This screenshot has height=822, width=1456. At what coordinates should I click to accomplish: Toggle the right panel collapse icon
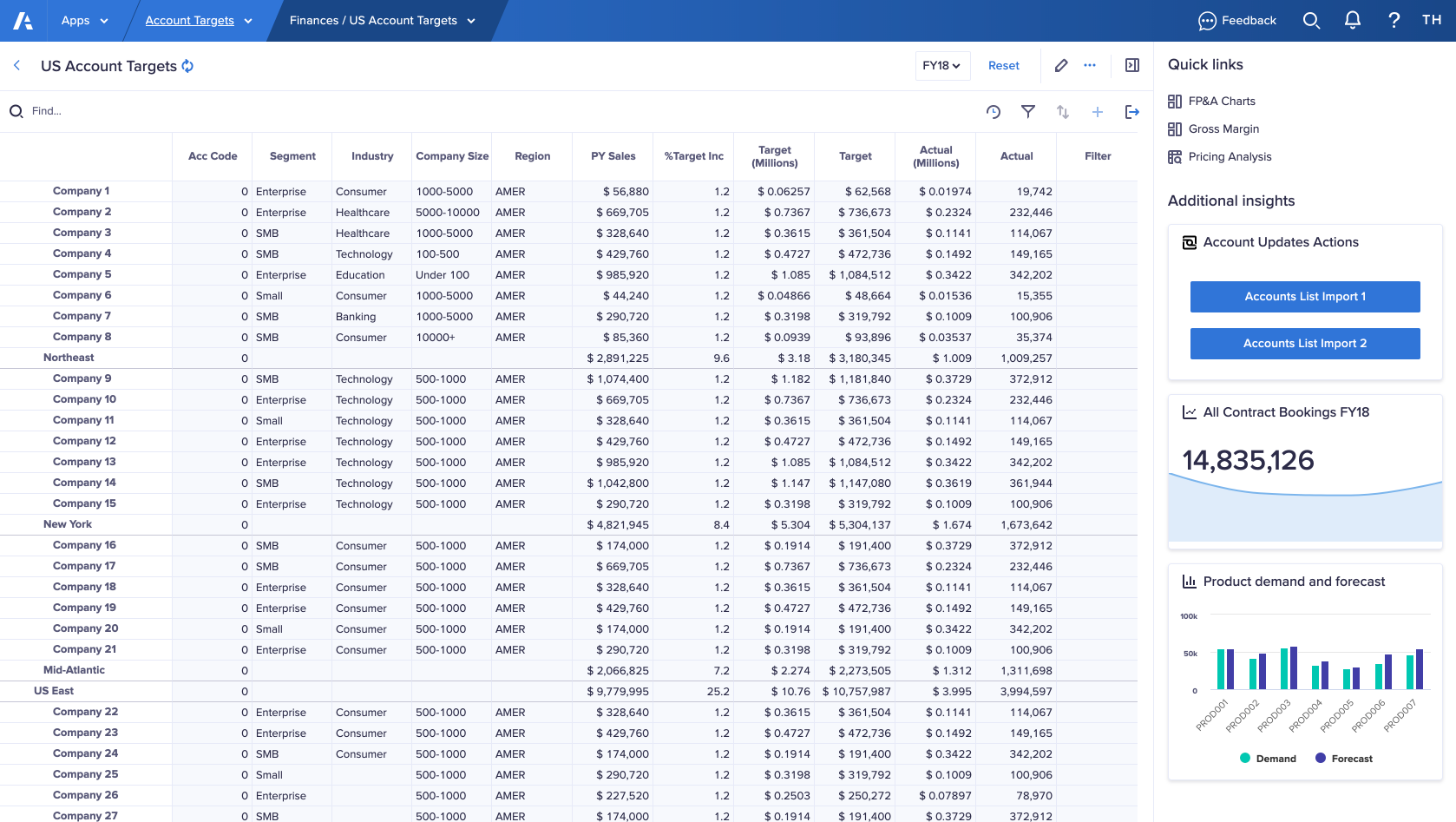tap(1131, 65)
